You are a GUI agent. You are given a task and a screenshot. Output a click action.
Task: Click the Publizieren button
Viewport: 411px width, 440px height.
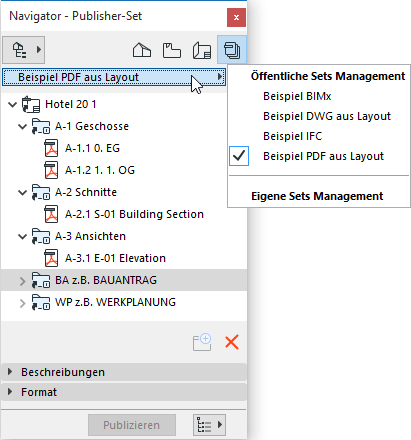tap(132, 425)
